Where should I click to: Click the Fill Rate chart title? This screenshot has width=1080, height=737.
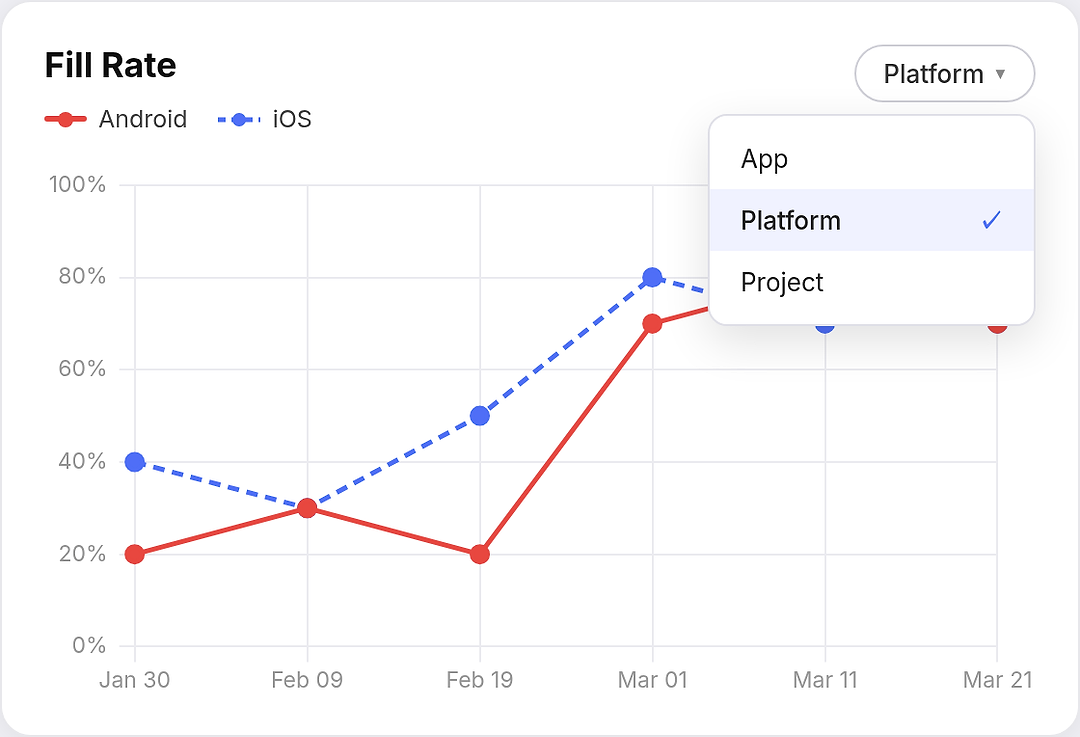pos(110,65)
